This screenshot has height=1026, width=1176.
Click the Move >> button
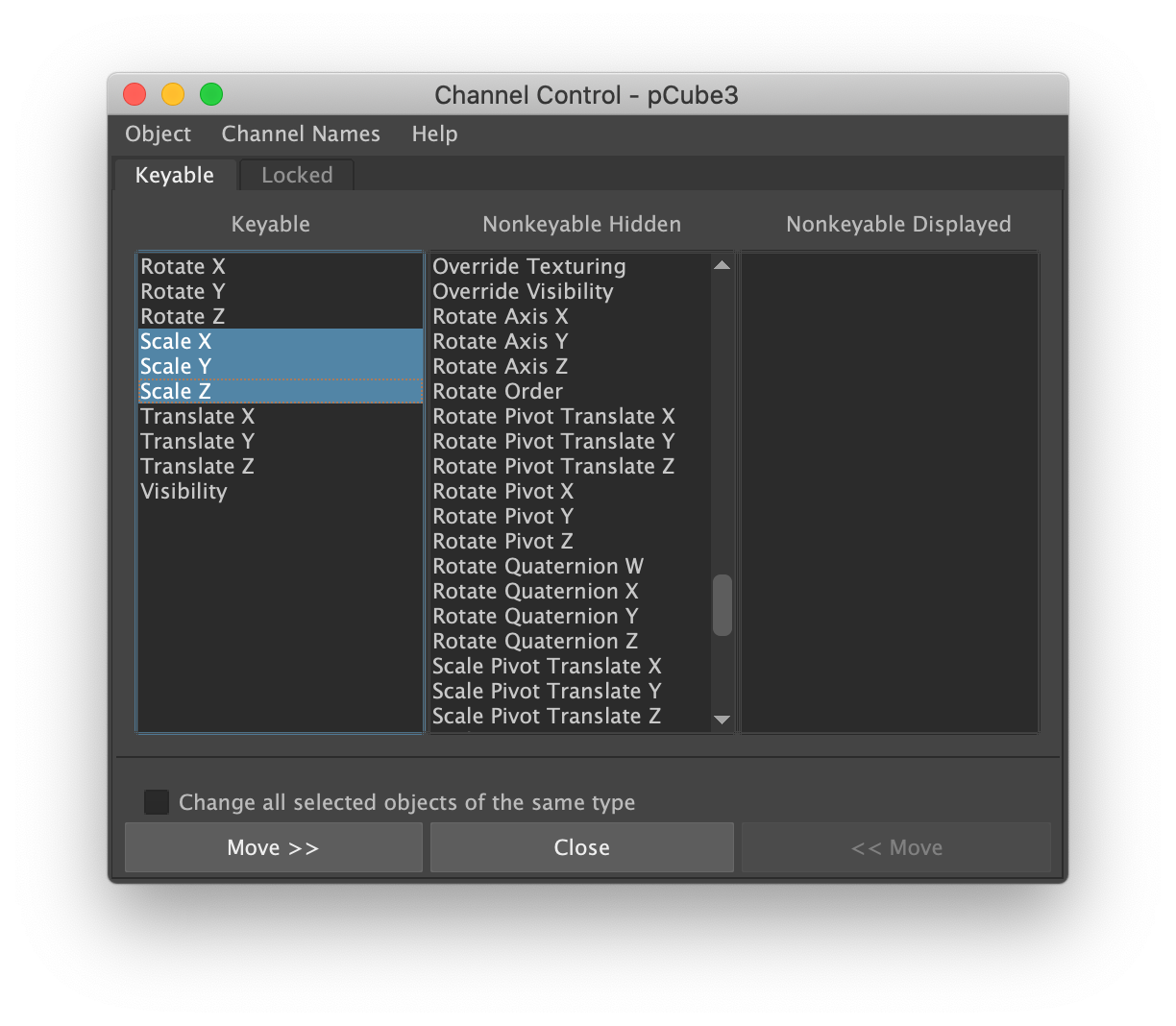coord(273,847)
